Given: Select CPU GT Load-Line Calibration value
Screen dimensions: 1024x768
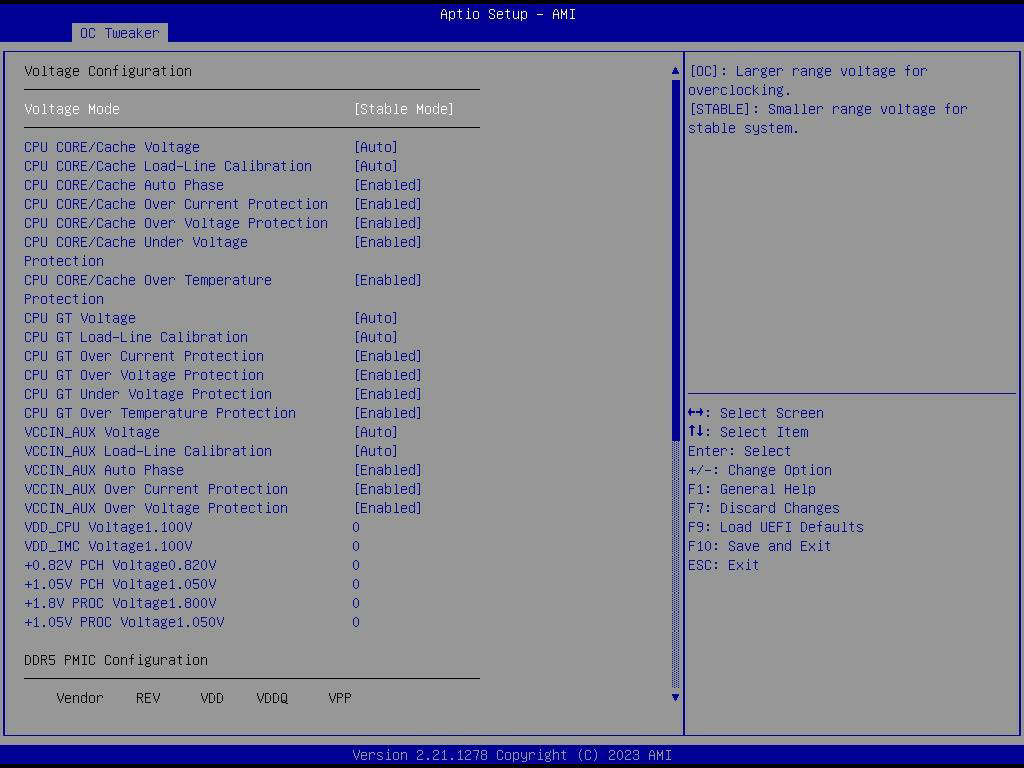Looking at the screenshot, I should tap(375, 337).
